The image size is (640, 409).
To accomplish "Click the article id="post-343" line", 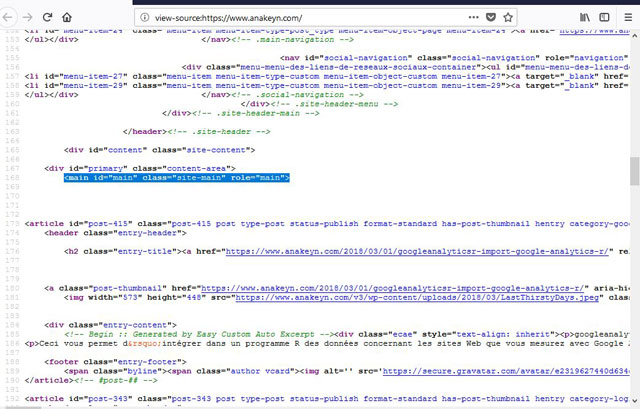I will click(x=327, y=399).
